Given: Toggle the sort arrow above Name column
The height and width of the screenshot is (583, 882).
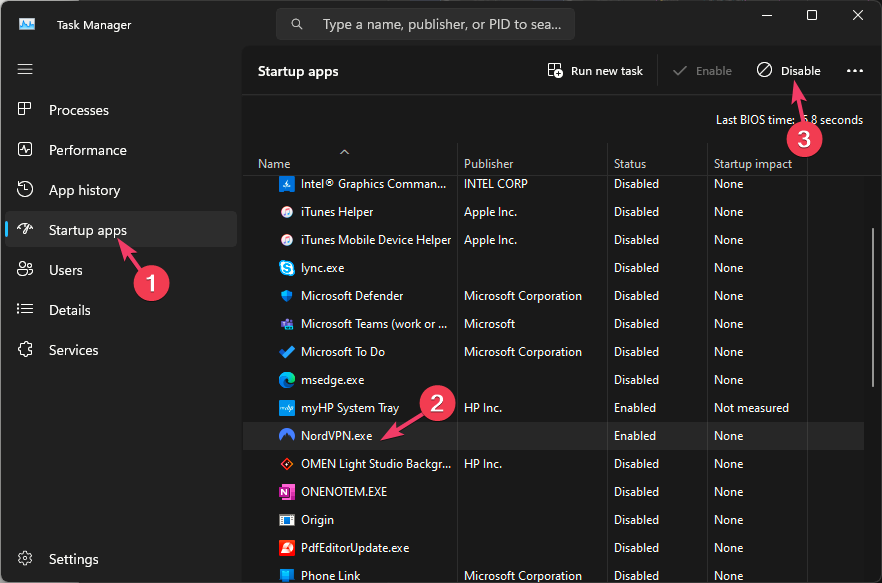Looking at the screenshot, I should point(345,152).
